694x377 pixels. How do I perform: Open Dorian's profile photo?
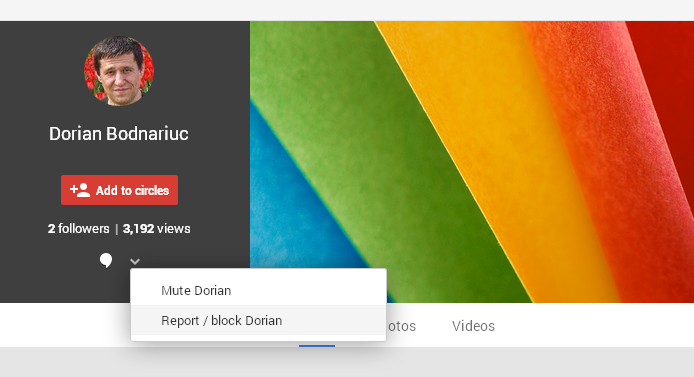tap(119, 71)
